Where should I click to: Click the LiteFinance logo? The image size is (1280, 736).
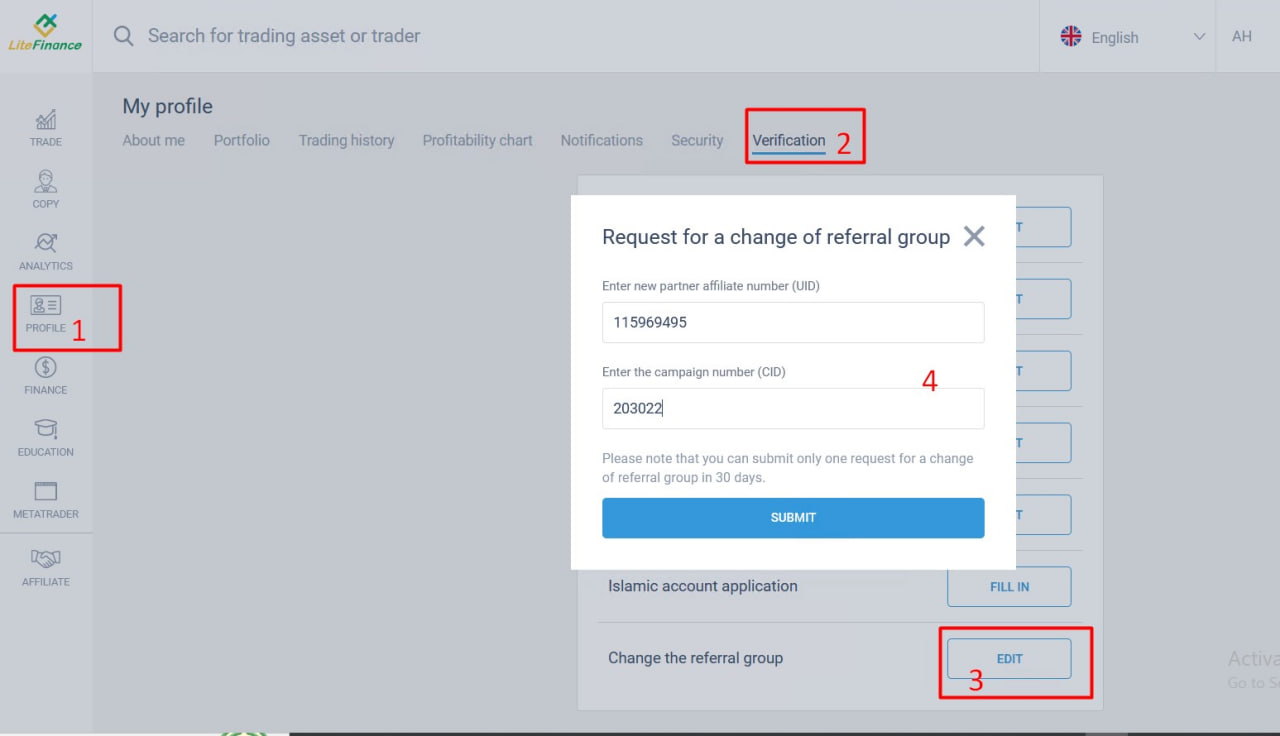[x=45, y=33]
